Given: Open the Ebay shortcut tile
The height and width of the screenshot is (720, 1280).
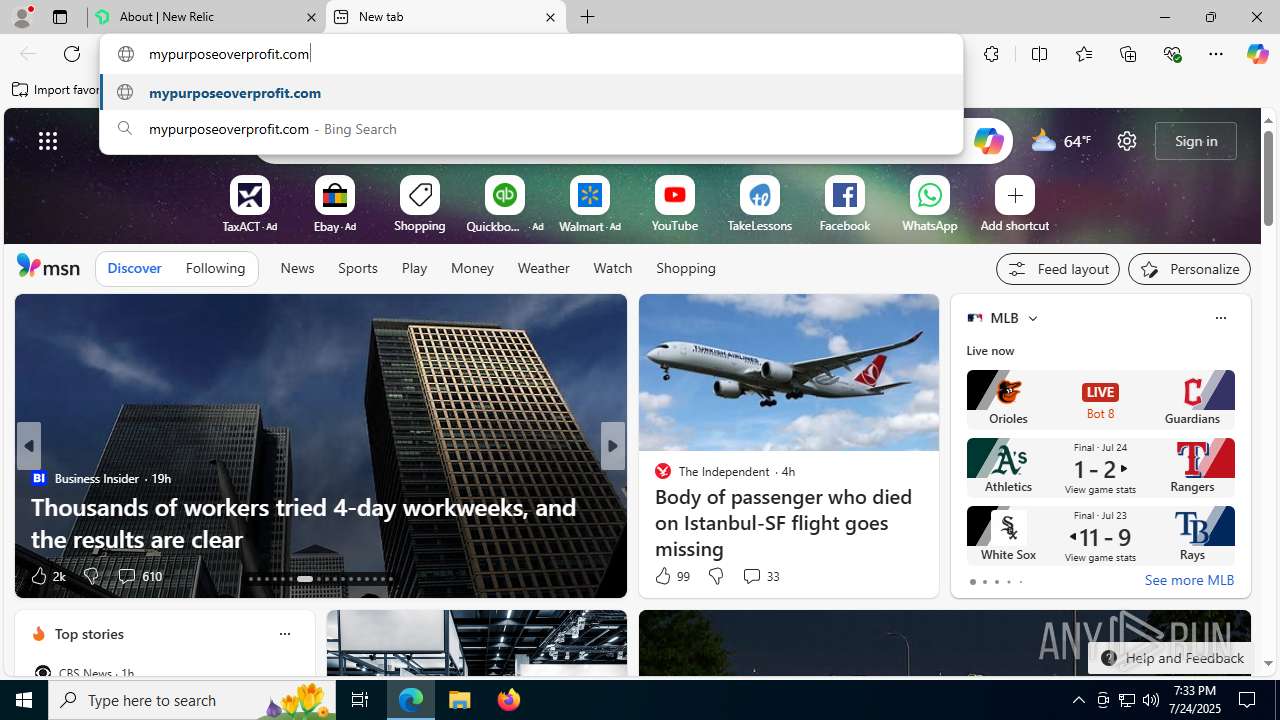Looking at the screenshot, I should [335, 204].
